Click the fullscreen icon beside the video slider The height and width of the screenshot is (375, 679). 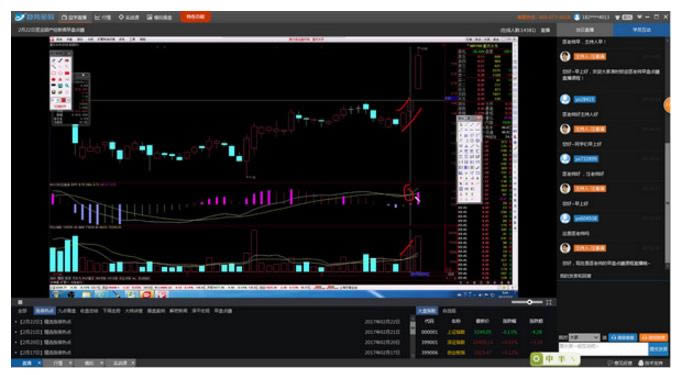(549, 302)
